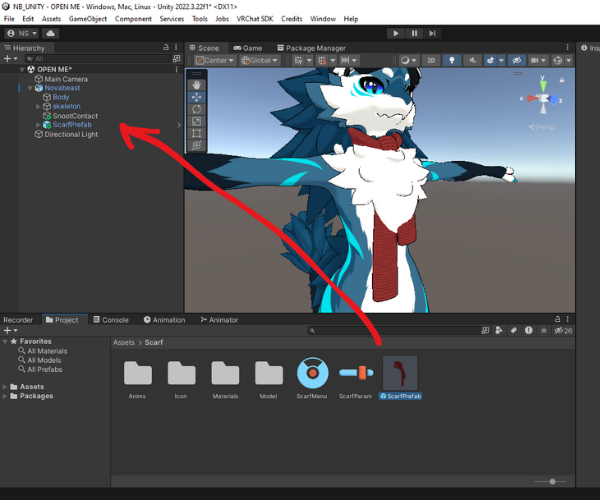Click the grid snapping icon
The image size is (600, 500).
(x=322, y=60)
